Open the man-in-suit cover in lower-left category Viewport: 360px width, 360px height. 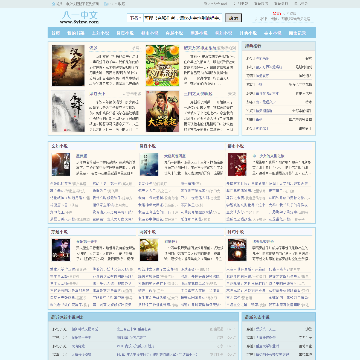61,250
